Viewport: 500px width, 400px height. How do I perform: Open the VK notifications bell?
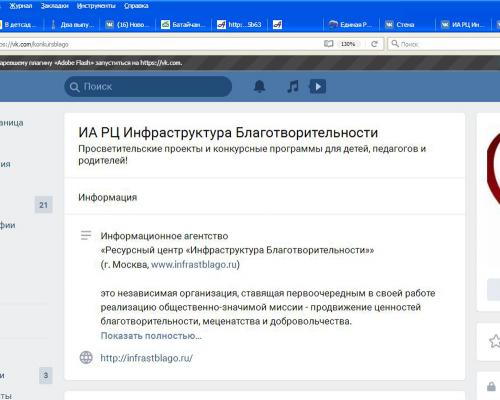pyautogui.click(x=260, y=86)
